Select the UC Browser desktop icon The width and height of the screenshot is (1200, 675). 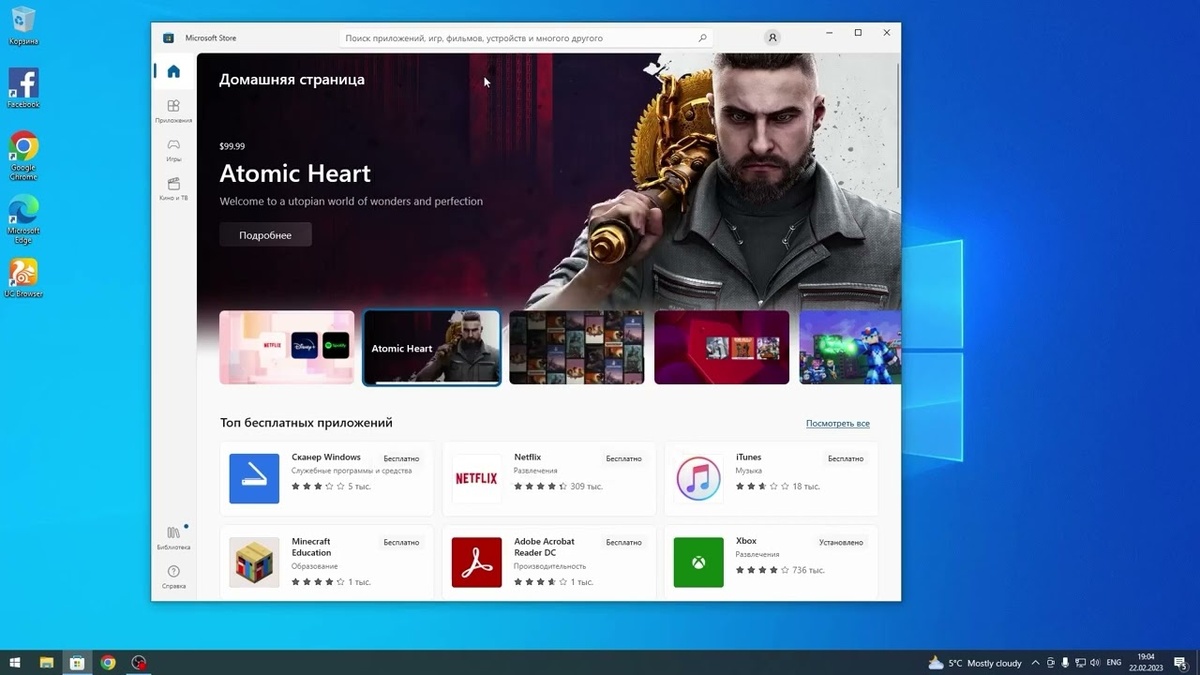(23, 278)
